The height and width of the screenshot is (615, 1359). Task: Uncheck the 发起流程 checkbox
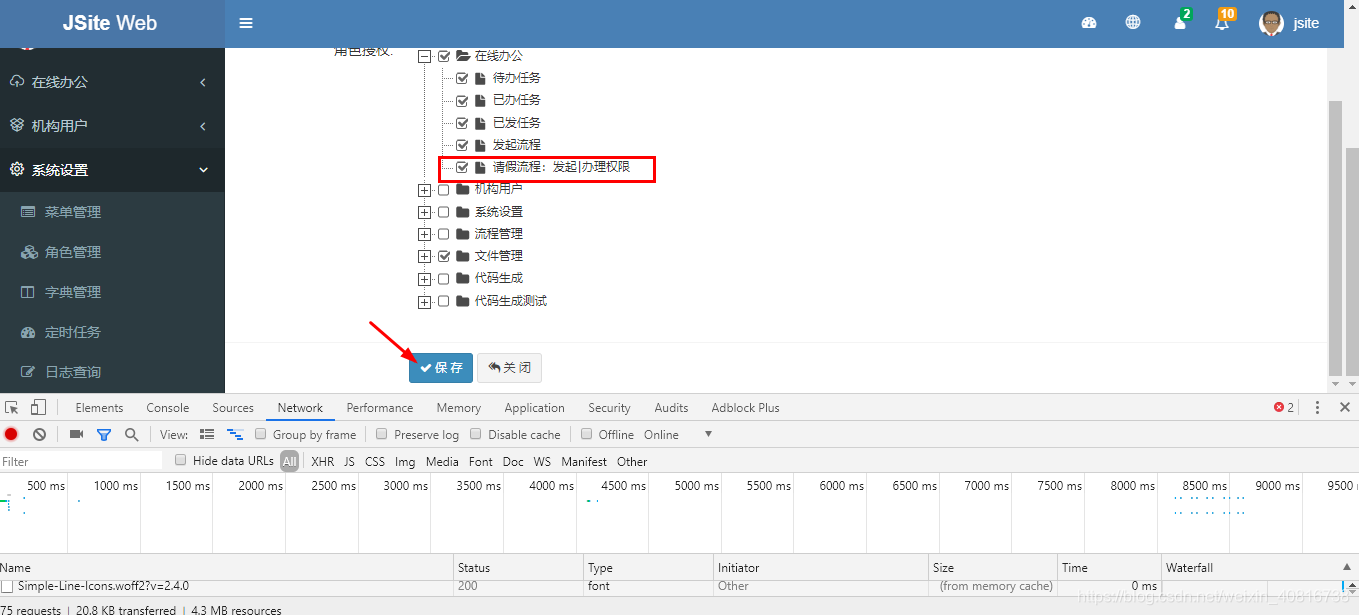462,145
